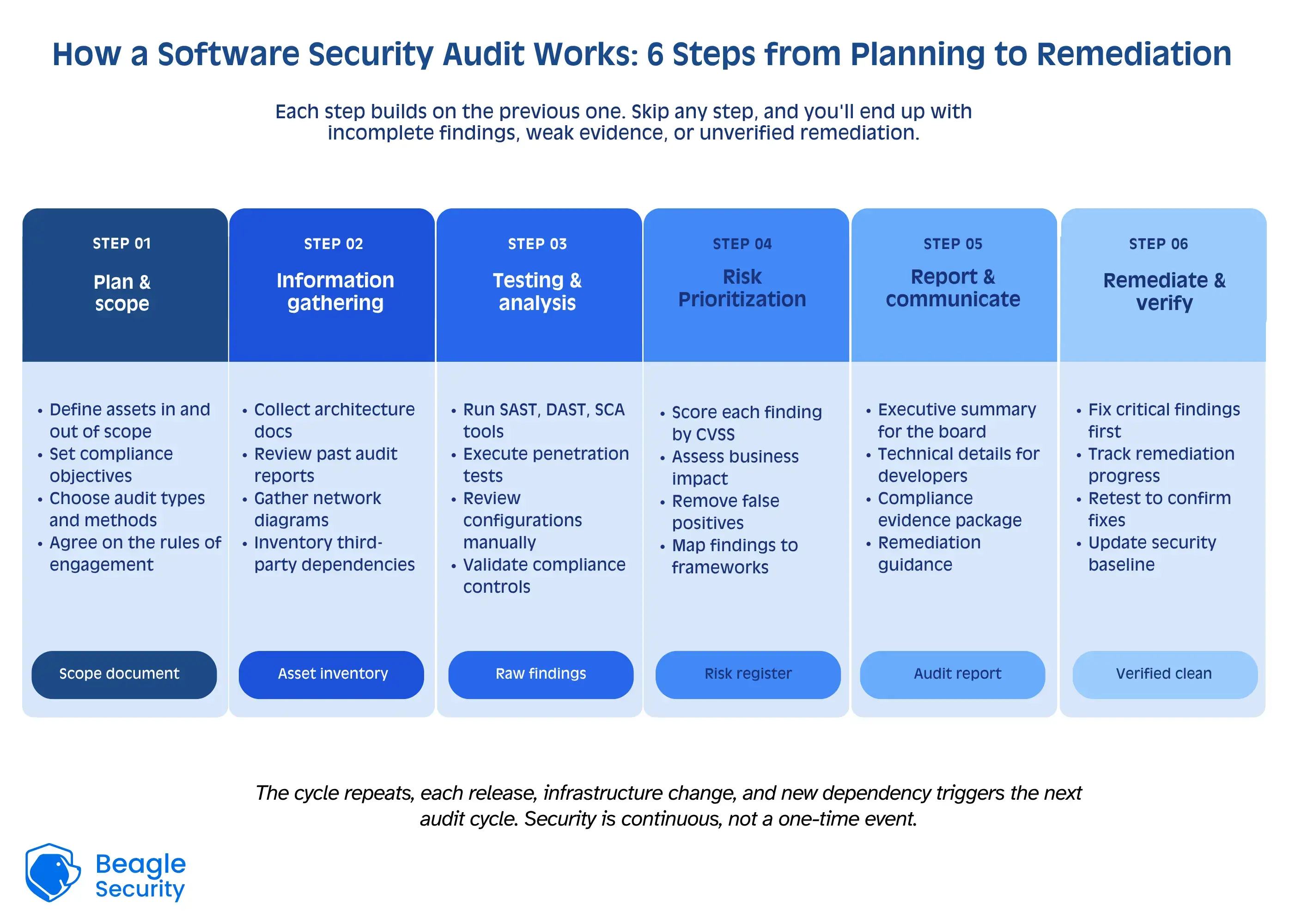
Task: Click the Information gathering heading
Action: click(335, 292)
